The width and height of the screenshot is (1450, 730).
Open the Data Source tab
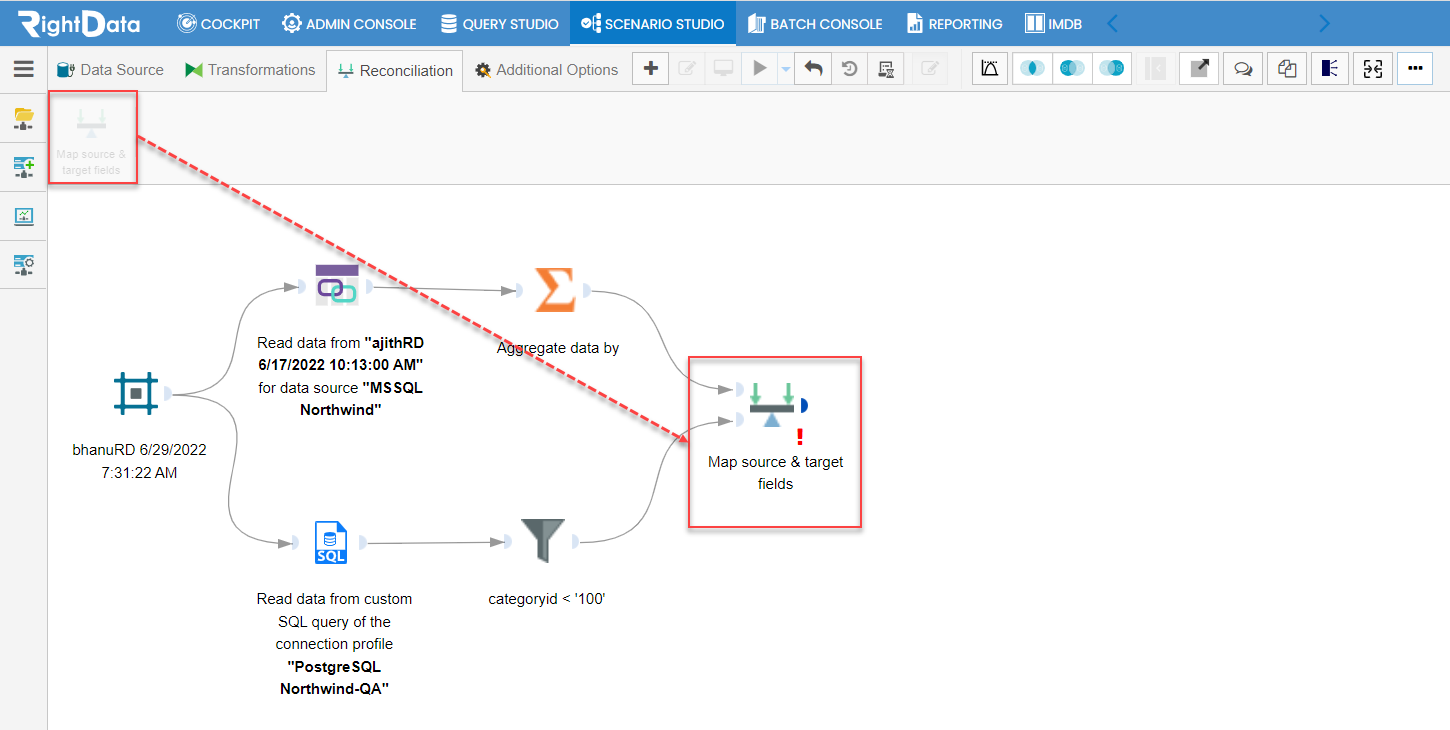pos(110,70)
